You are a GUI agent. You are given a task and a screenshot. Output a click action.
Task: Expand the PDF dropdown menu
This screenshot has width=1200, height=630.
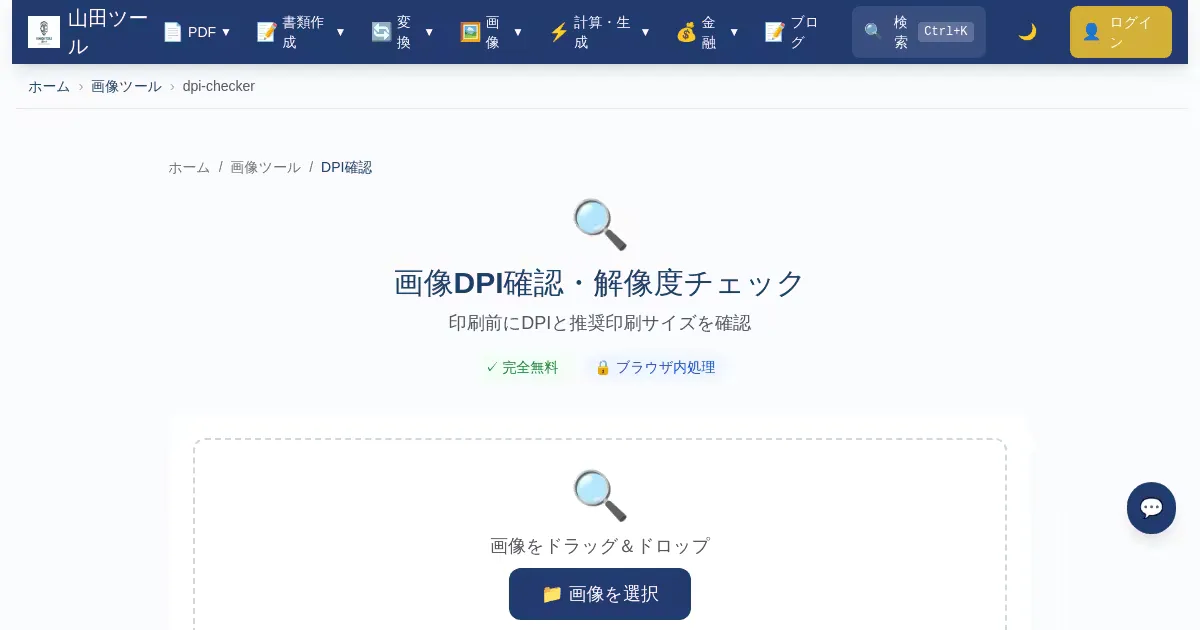[x=197, y=32]
